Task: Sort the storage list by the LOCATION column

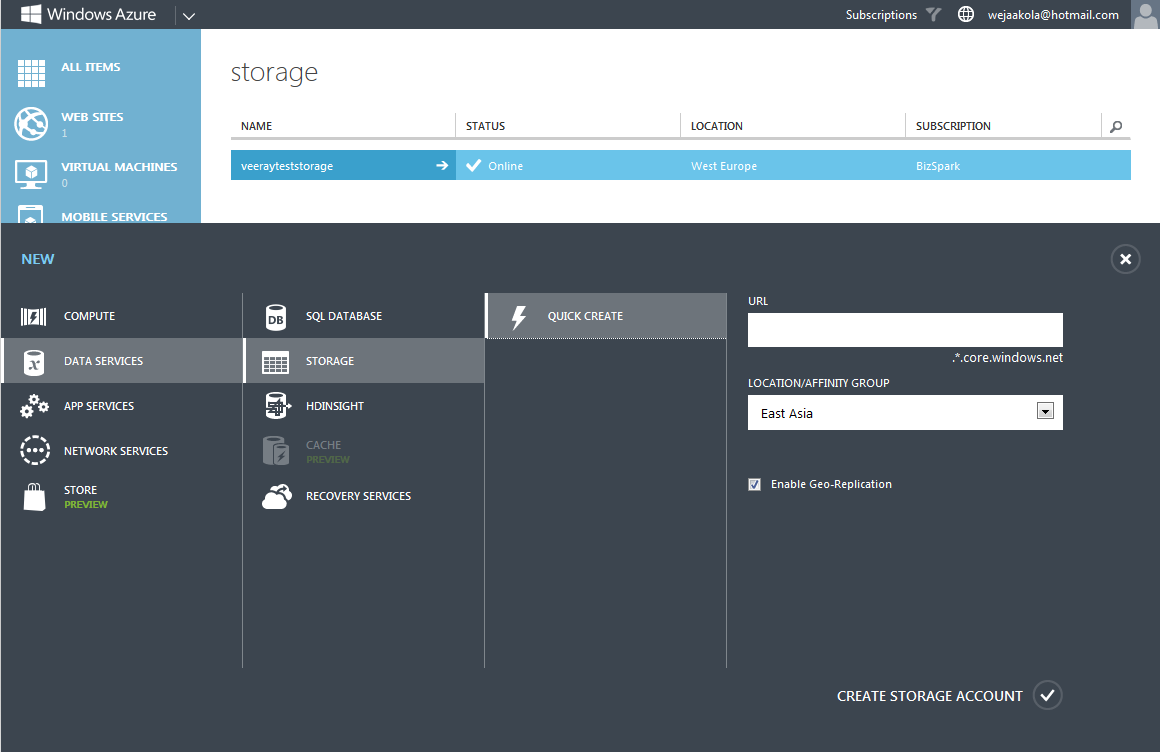Action: click(x=717, y=126)
